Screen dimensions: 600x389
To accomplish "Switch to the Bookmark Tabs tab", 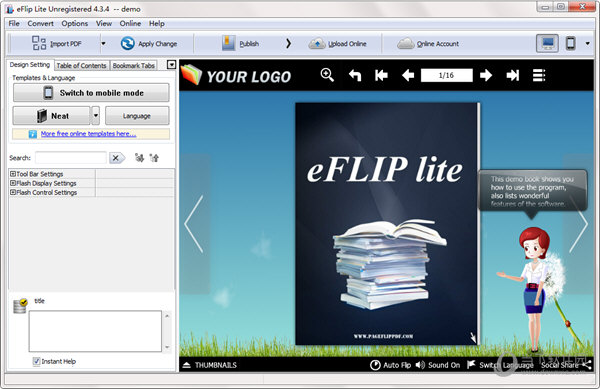I will pyautogui.click(x=134, y=65).
